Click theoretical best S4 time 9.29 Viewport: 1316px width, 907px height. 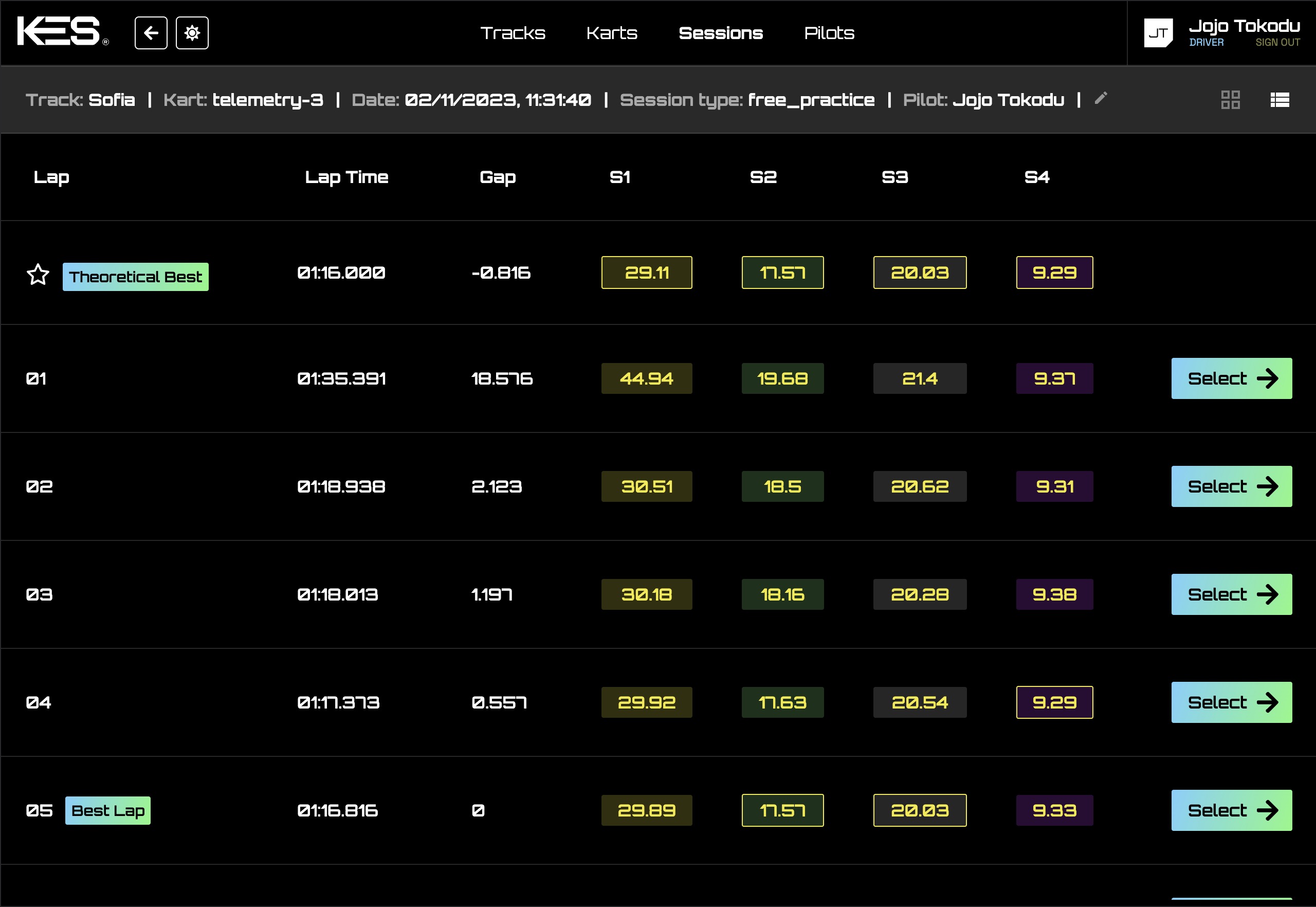pos(1055,273)
